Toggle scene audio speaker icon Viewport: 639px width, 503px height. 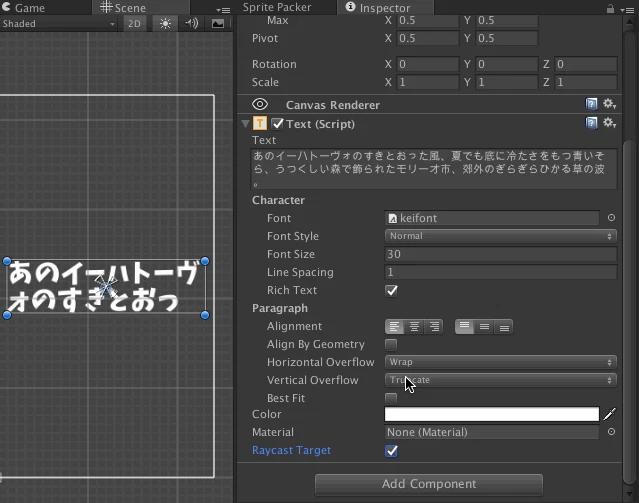191,24
